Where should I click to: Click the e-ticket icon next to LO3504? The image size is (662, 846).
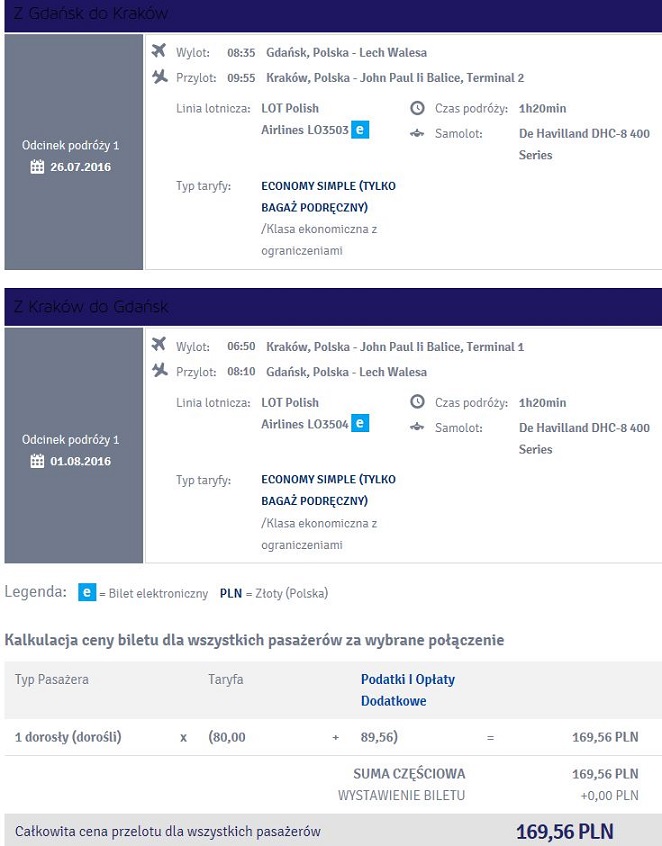(x=360, y=423)
